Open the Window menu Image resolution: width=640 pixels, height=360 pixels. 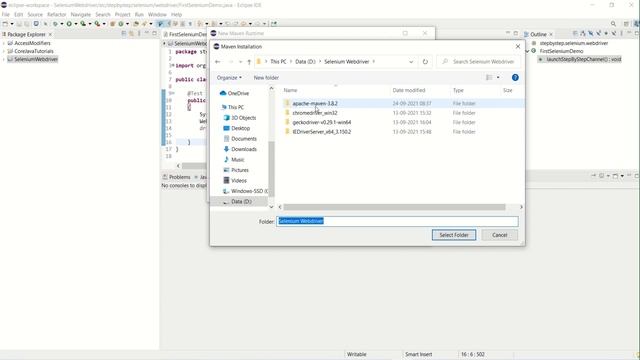tap(157, 14)
